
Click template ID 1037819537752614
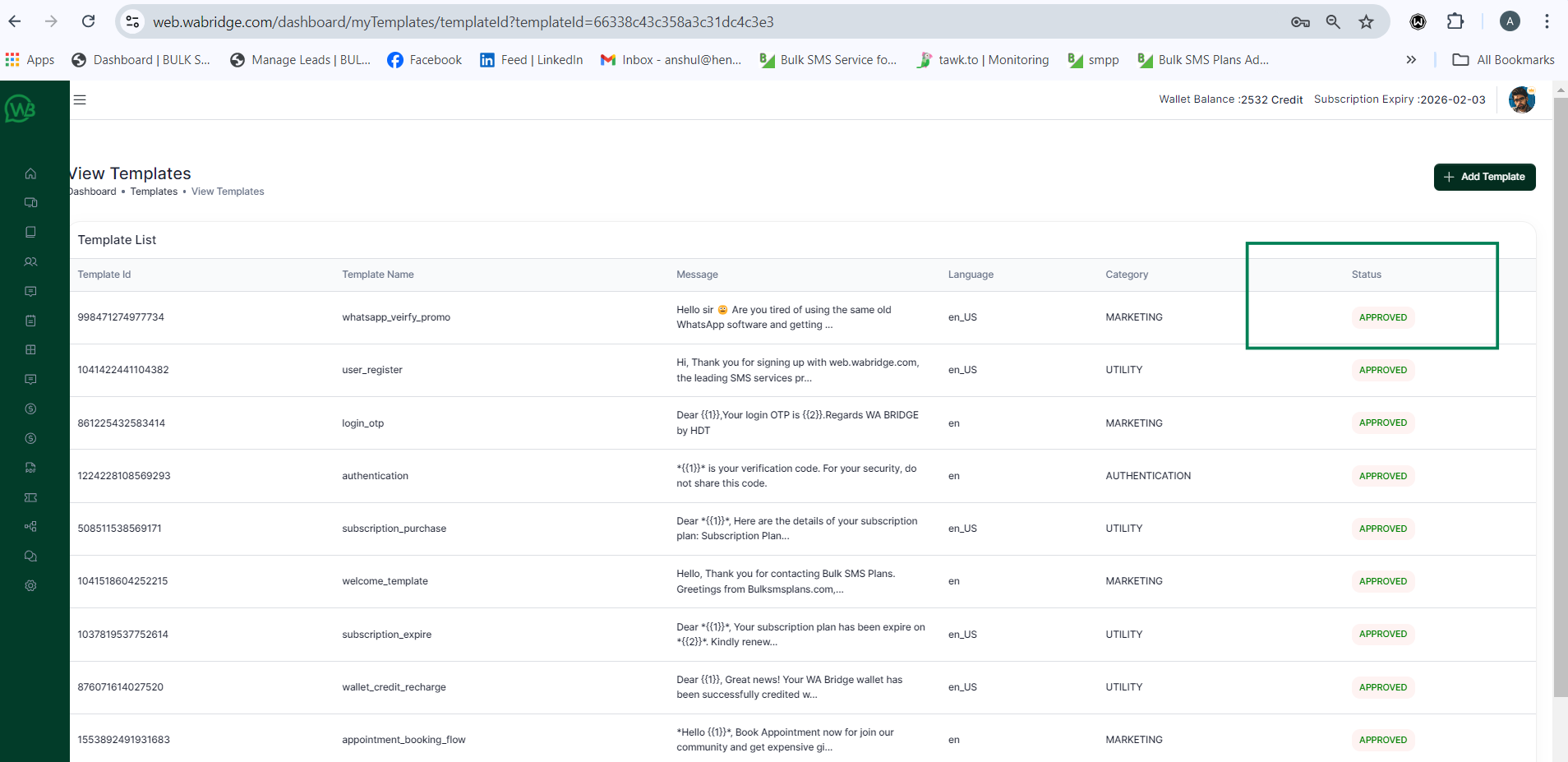(x=122, y=635)
